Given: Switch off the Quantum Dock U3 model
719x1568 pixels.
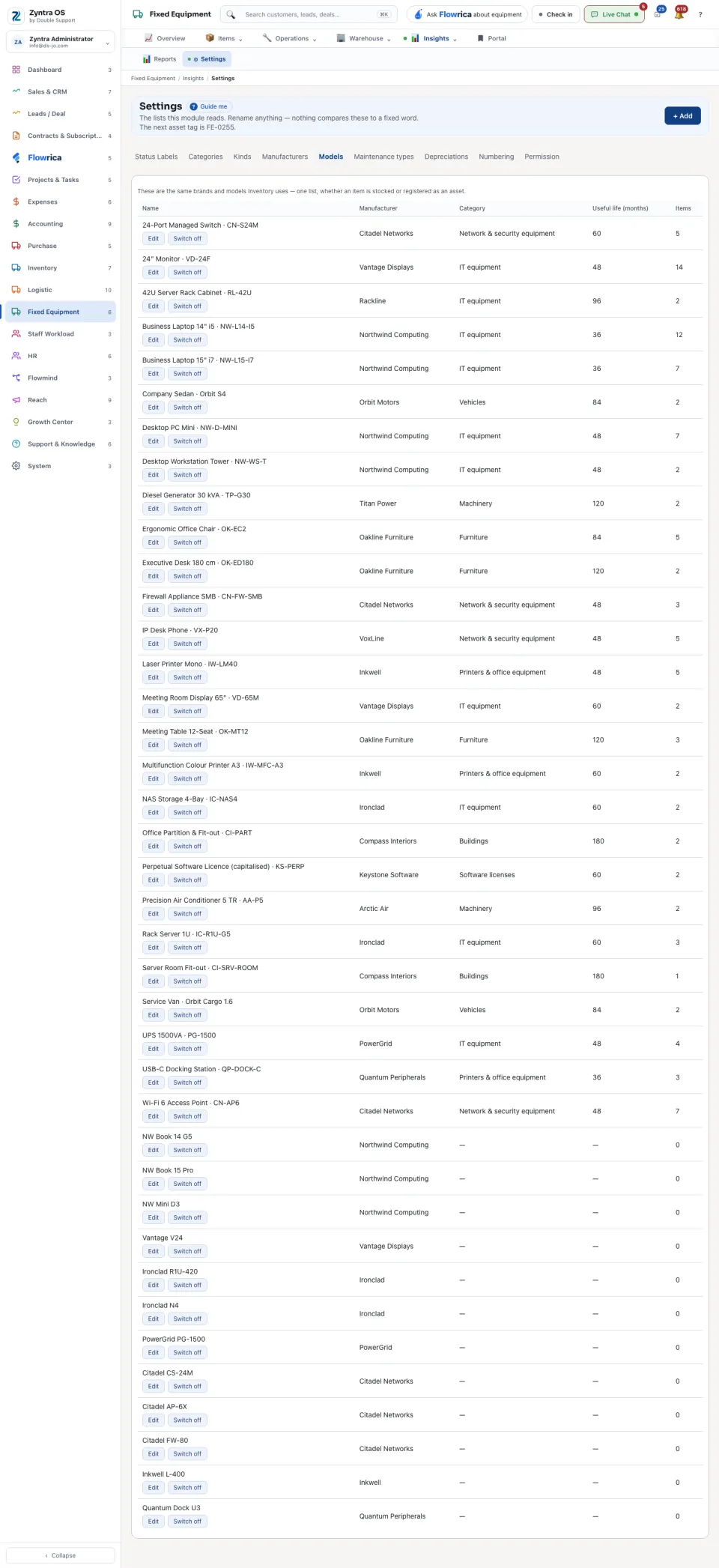Looking at the screenshot, I should point(187,1522).
